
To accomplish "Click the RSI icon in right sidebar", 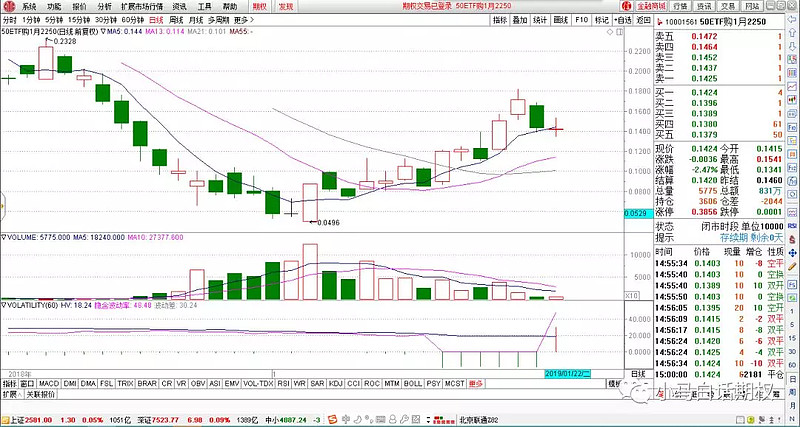I will pos(792,226).
